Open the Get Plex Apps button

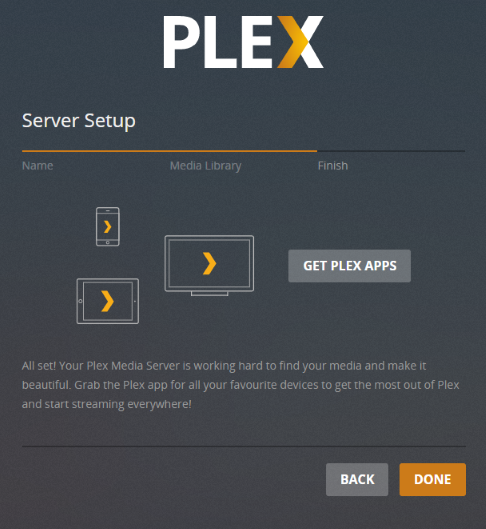[x=349, y=266]
